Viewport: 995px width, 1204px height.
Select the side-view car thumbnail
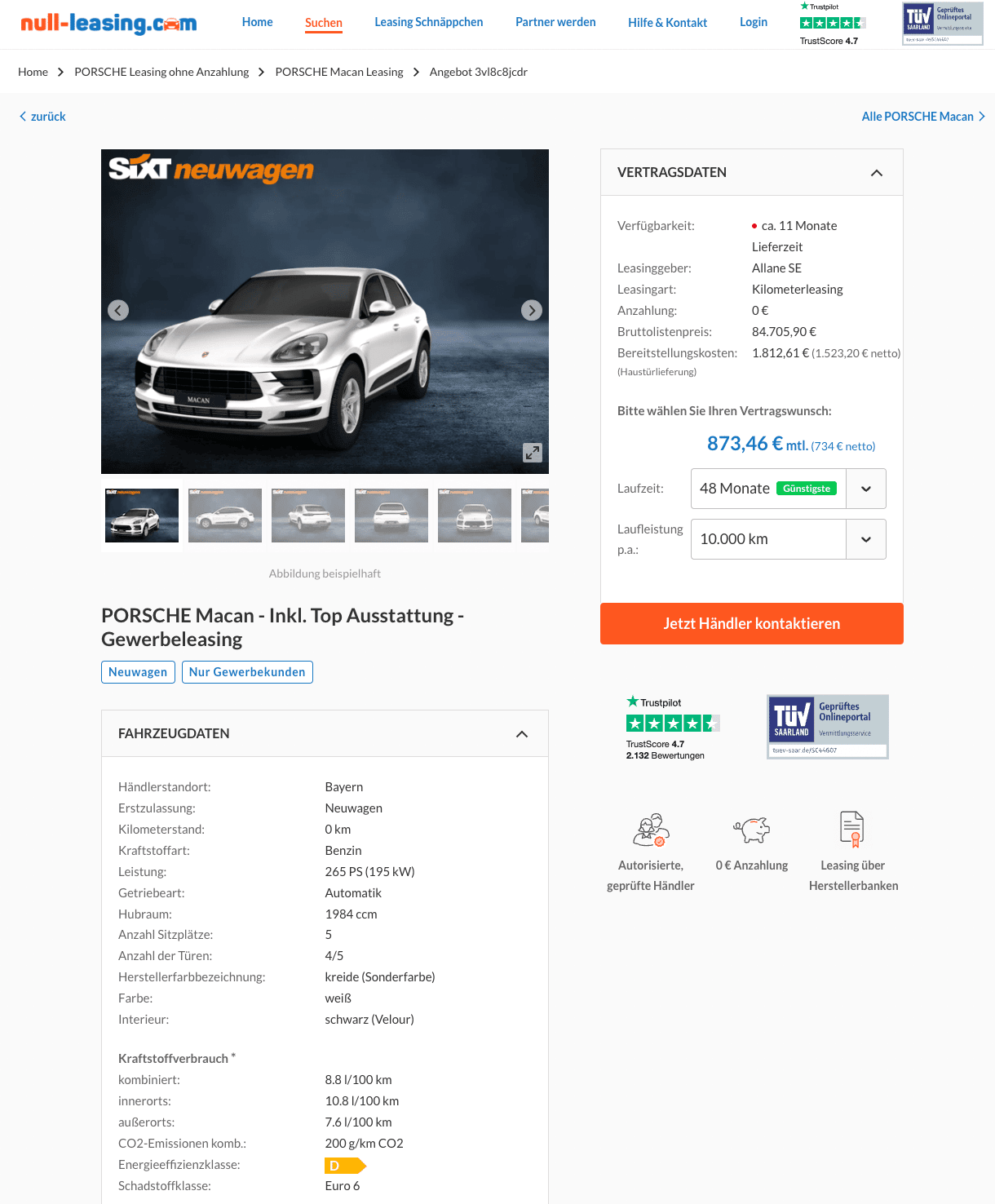coord(225,516)
